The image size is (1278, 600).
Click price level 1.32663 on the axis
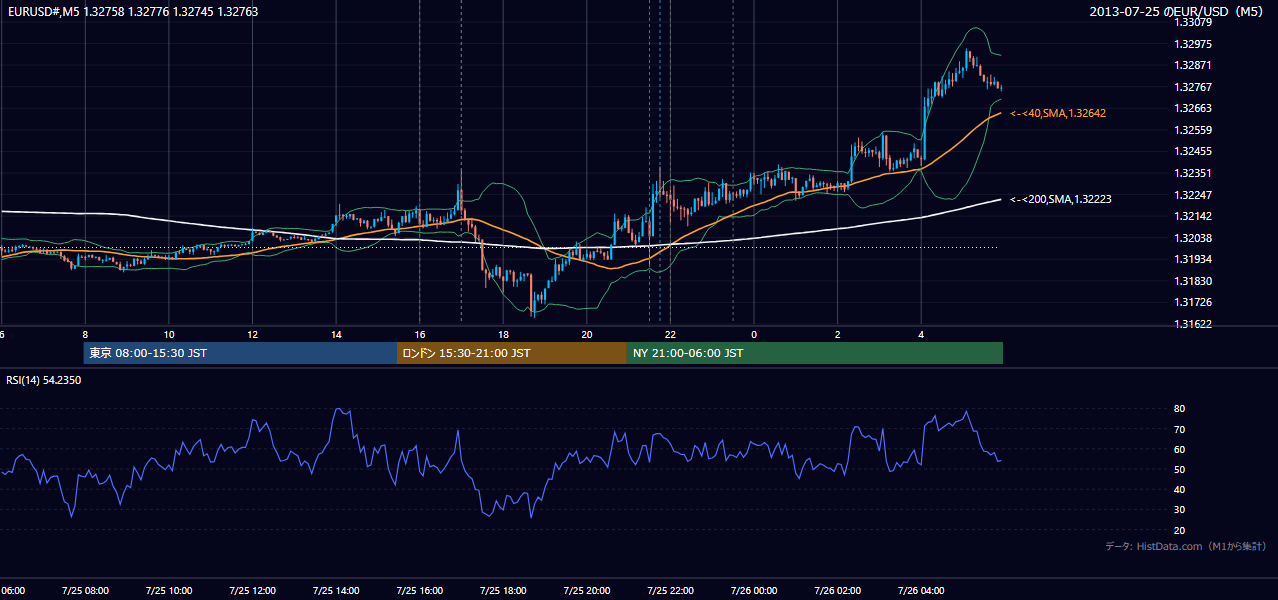click(1192, 108)
